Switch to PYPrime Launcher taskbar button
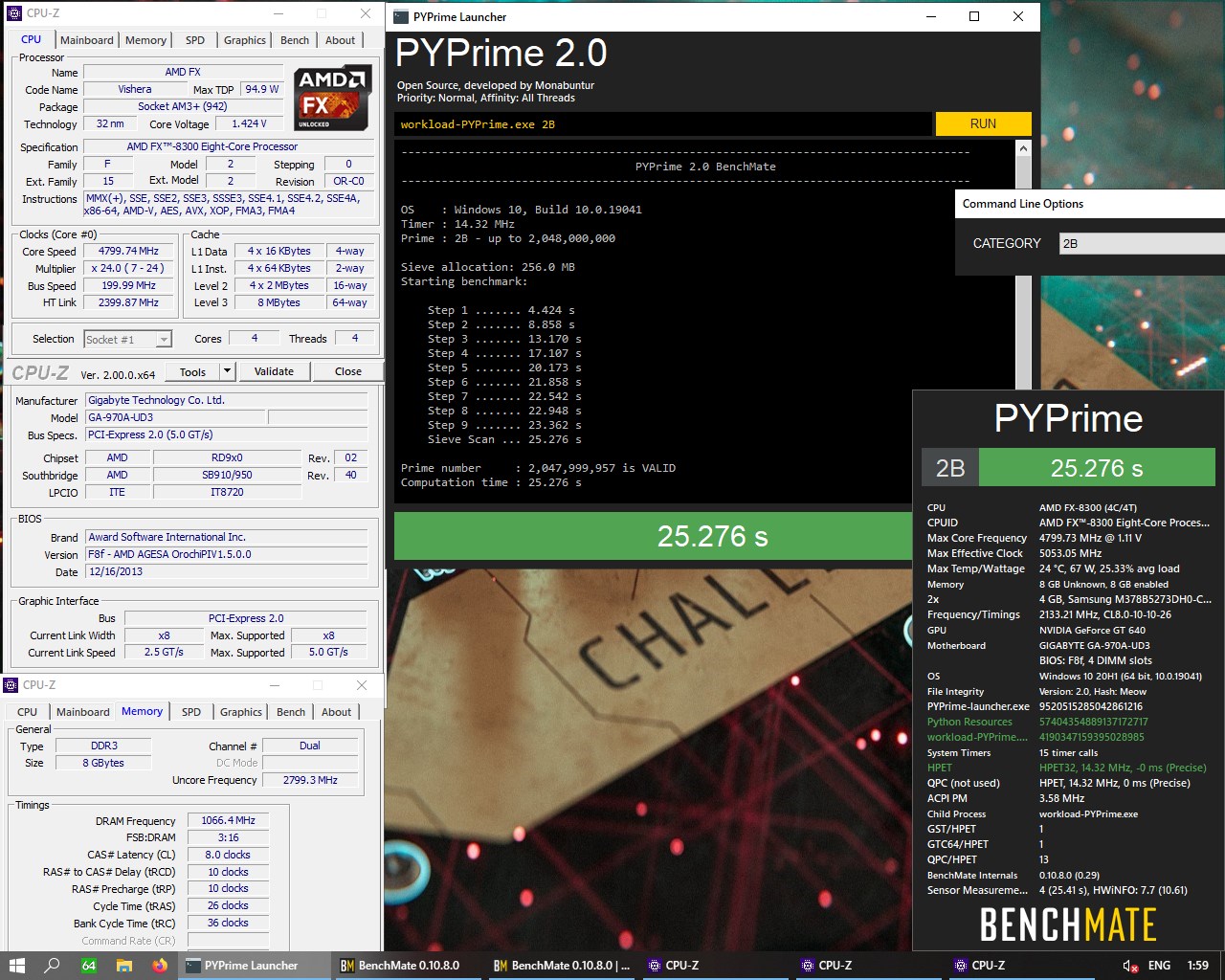The height and width of the screenshot is (980, 1225). [253, 966]
